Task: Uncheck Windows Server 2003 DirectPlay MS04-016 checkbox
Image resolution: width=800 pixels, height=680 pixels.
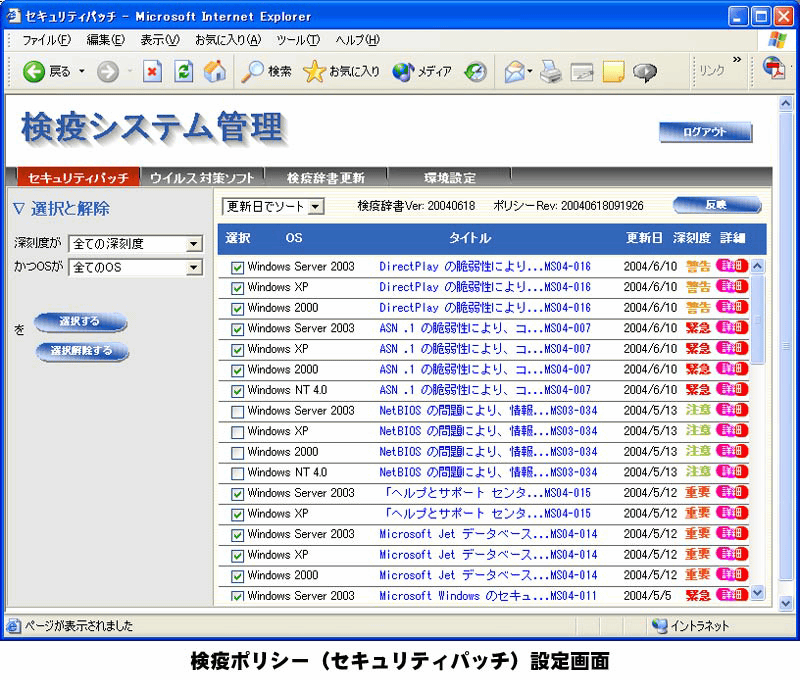Action: coord(237,267)
